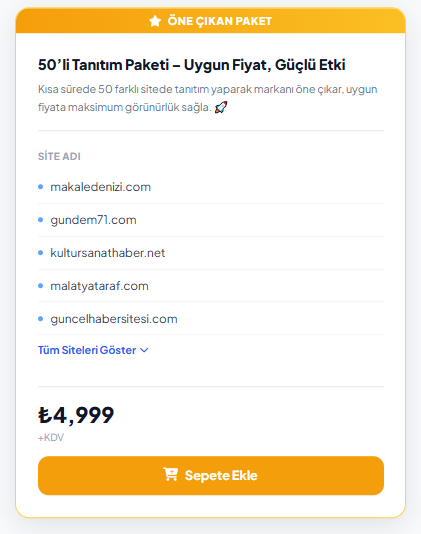
Task: Click the SİTE ADI column header
Action: [59, 156]
